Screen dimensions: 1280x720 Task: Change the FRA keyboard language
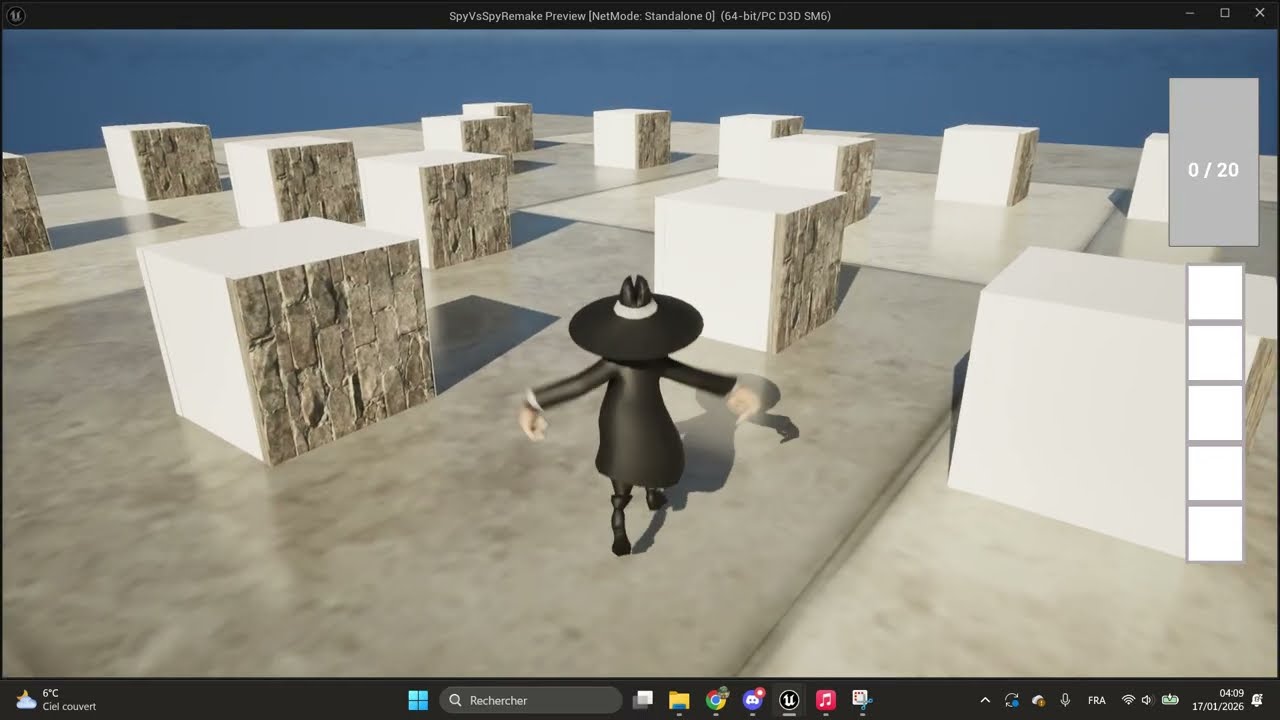[x=1097, y=700]
